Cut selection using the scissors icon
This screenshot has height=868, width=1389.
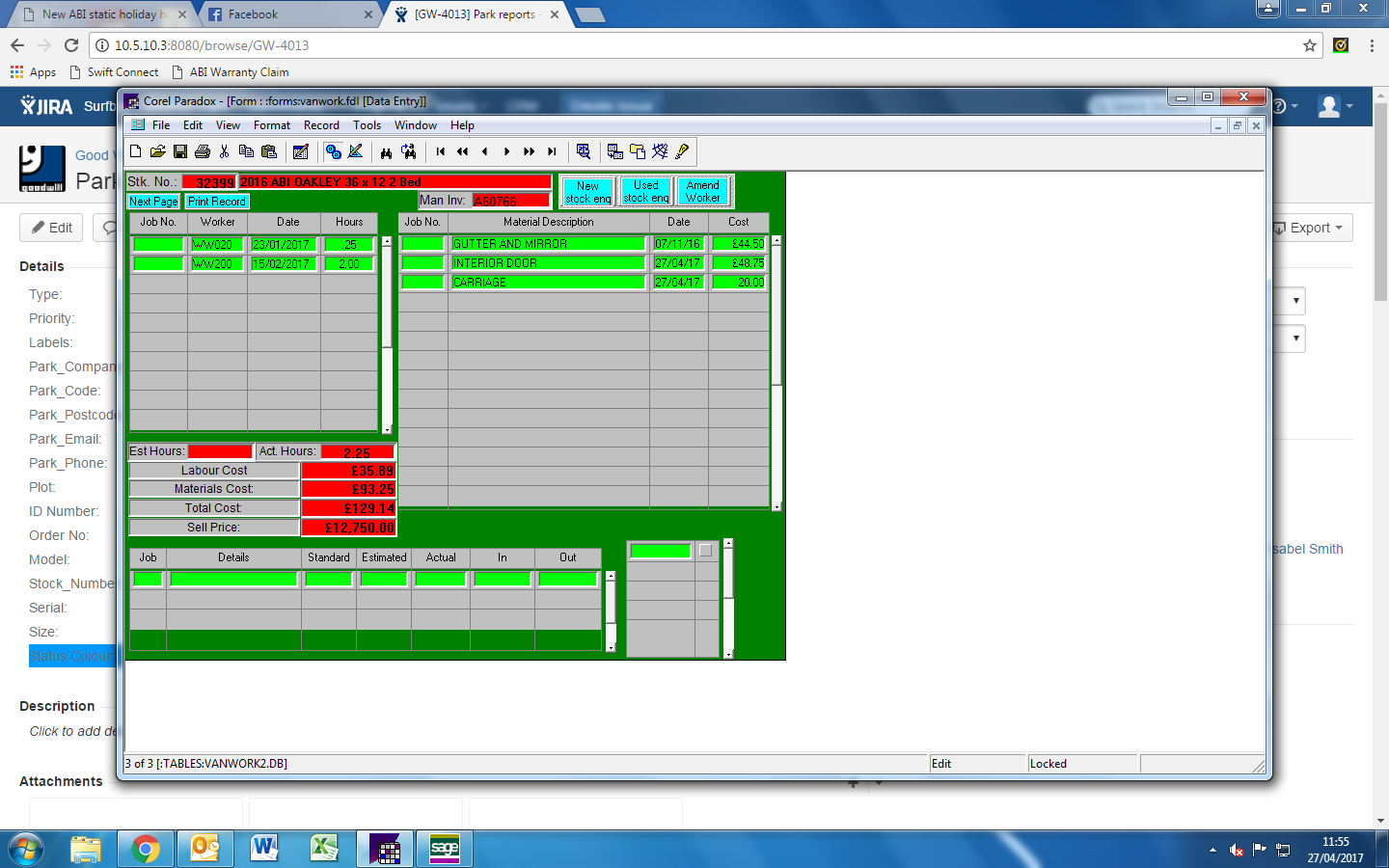point(225,151)
